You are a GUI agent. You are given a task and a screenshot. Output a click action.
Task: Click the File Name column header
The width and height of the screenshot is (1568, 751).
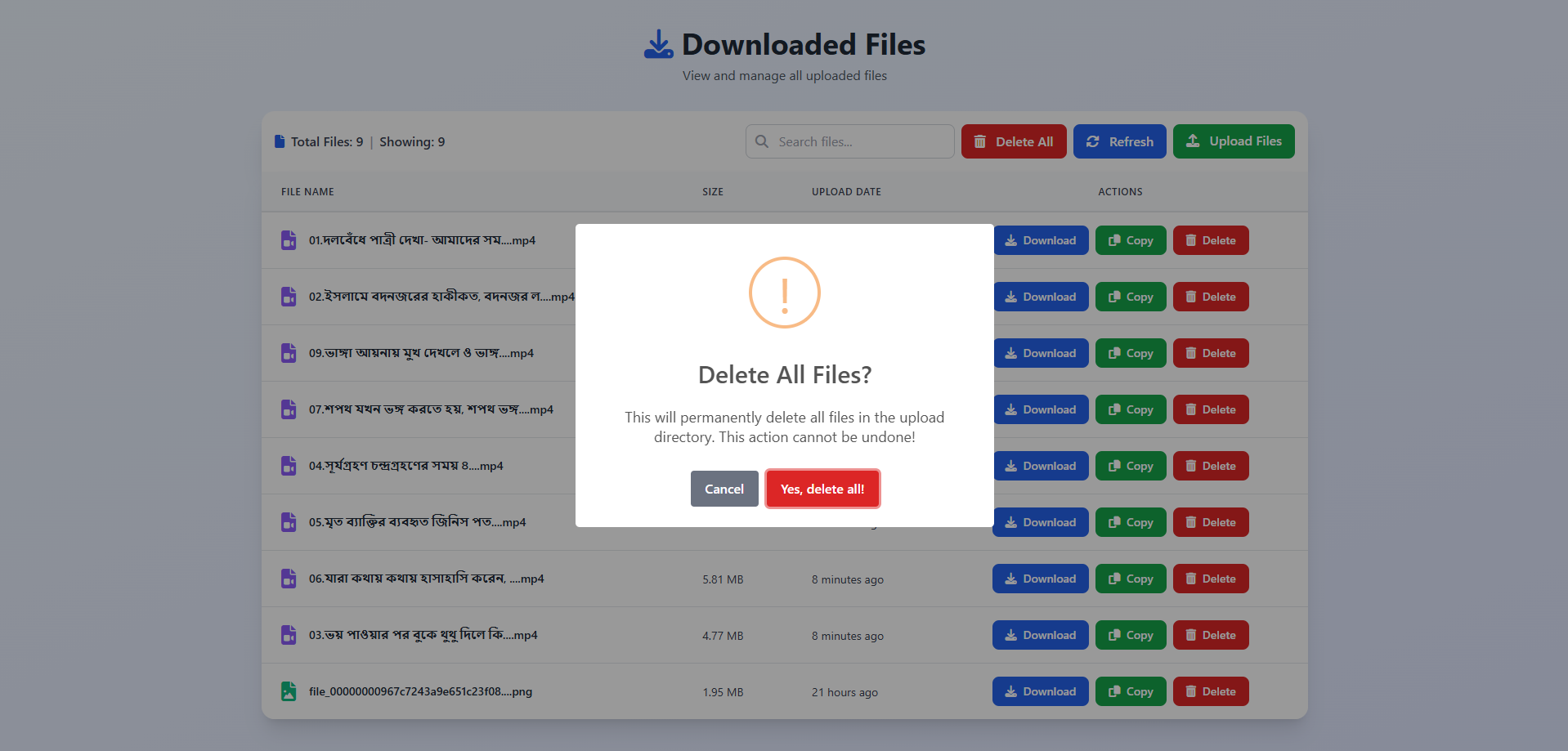307,192
